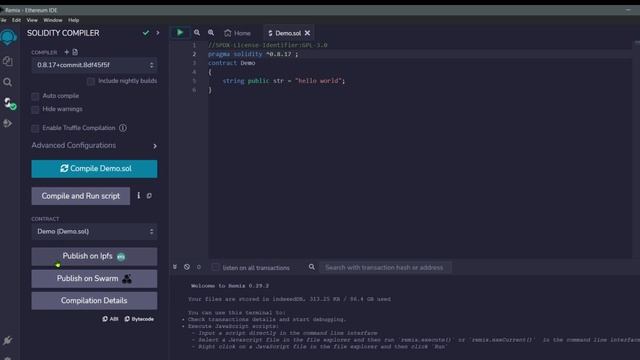The image size is (640, 360).
Task: Open the View menu
Action: (32, 20)
